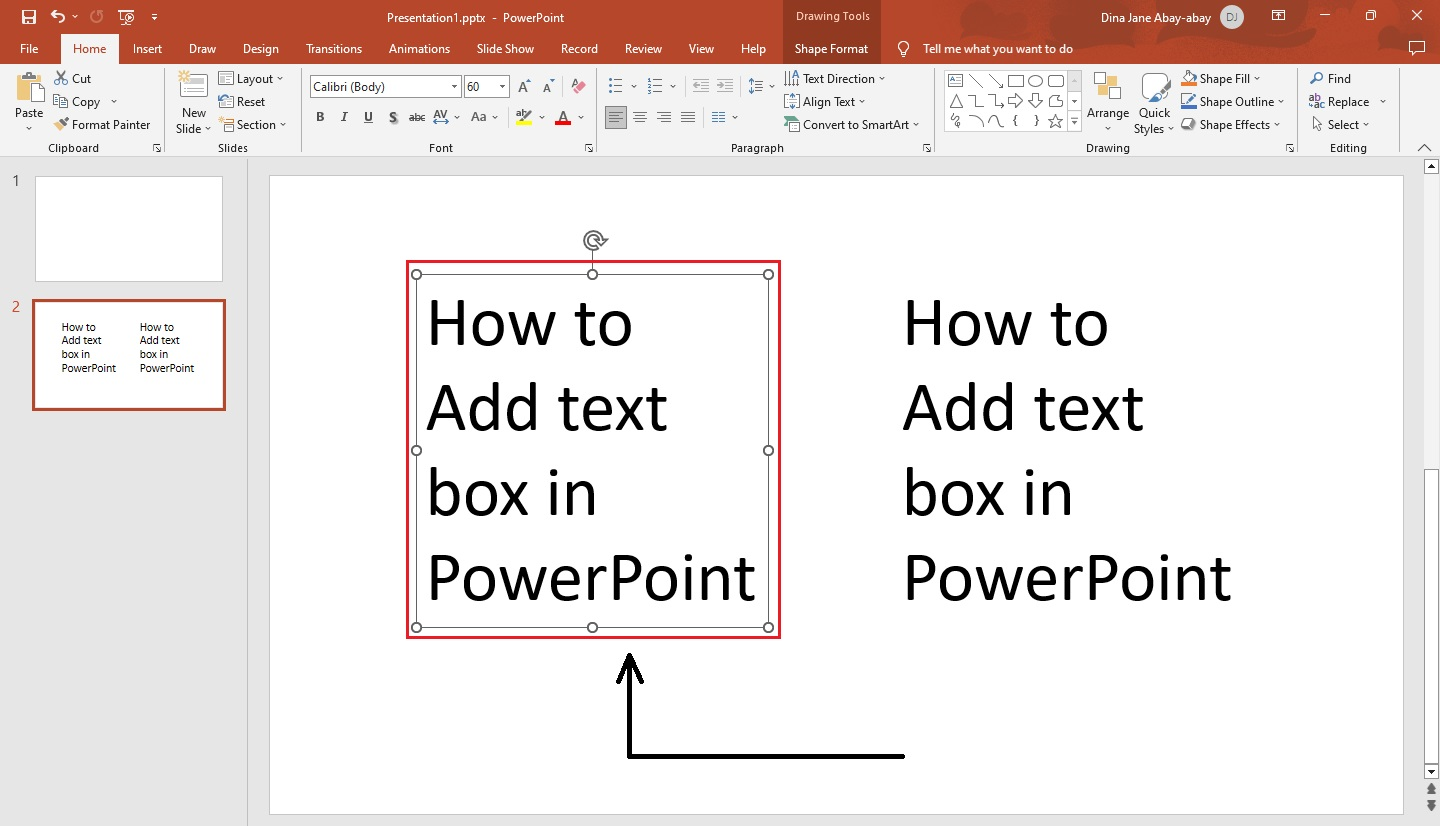Select the Format Painter tool
1440x826 pixels.
103,124
